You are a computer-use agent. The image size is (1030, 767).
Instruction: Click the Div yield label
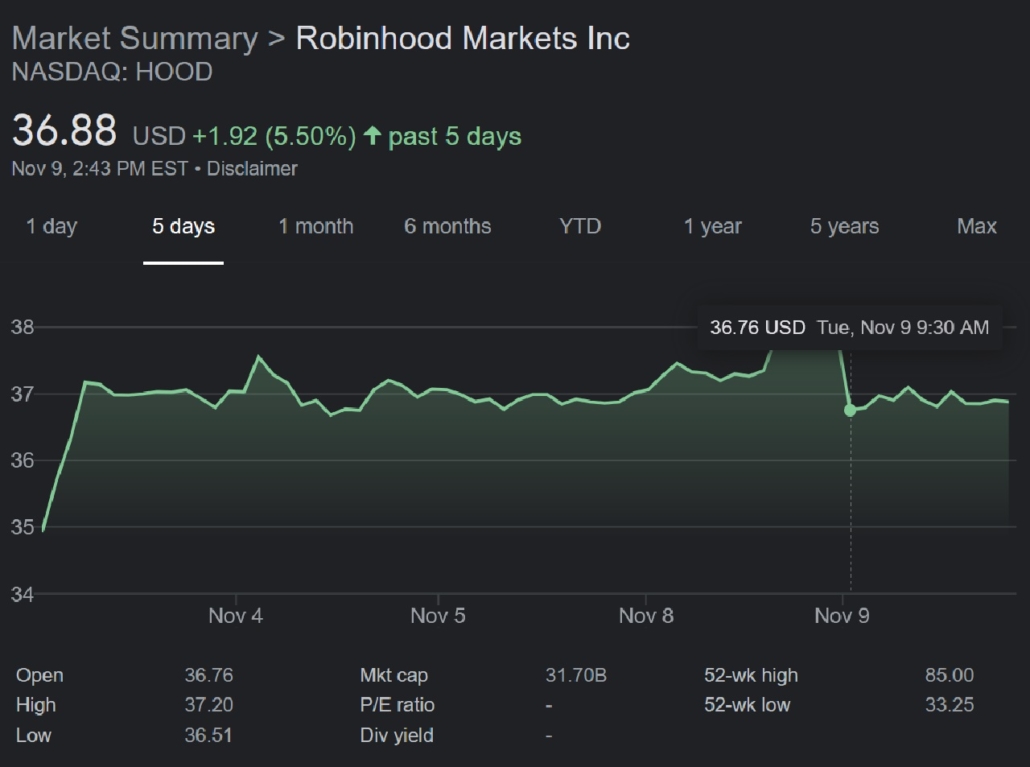pyautogui.click(x=397, y=735)
